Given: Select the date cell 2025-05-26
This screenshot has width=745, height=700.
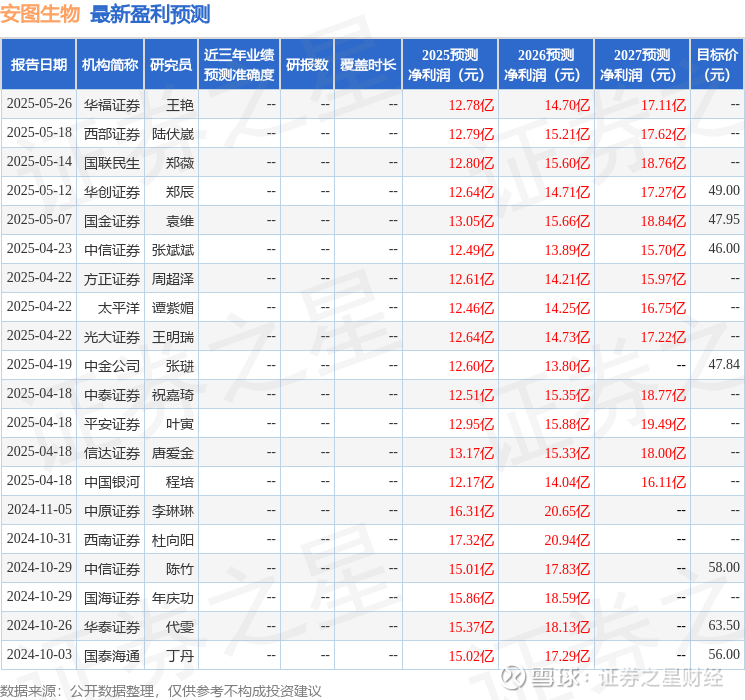Looking at the screenshot, I should (x=39, y=104).
